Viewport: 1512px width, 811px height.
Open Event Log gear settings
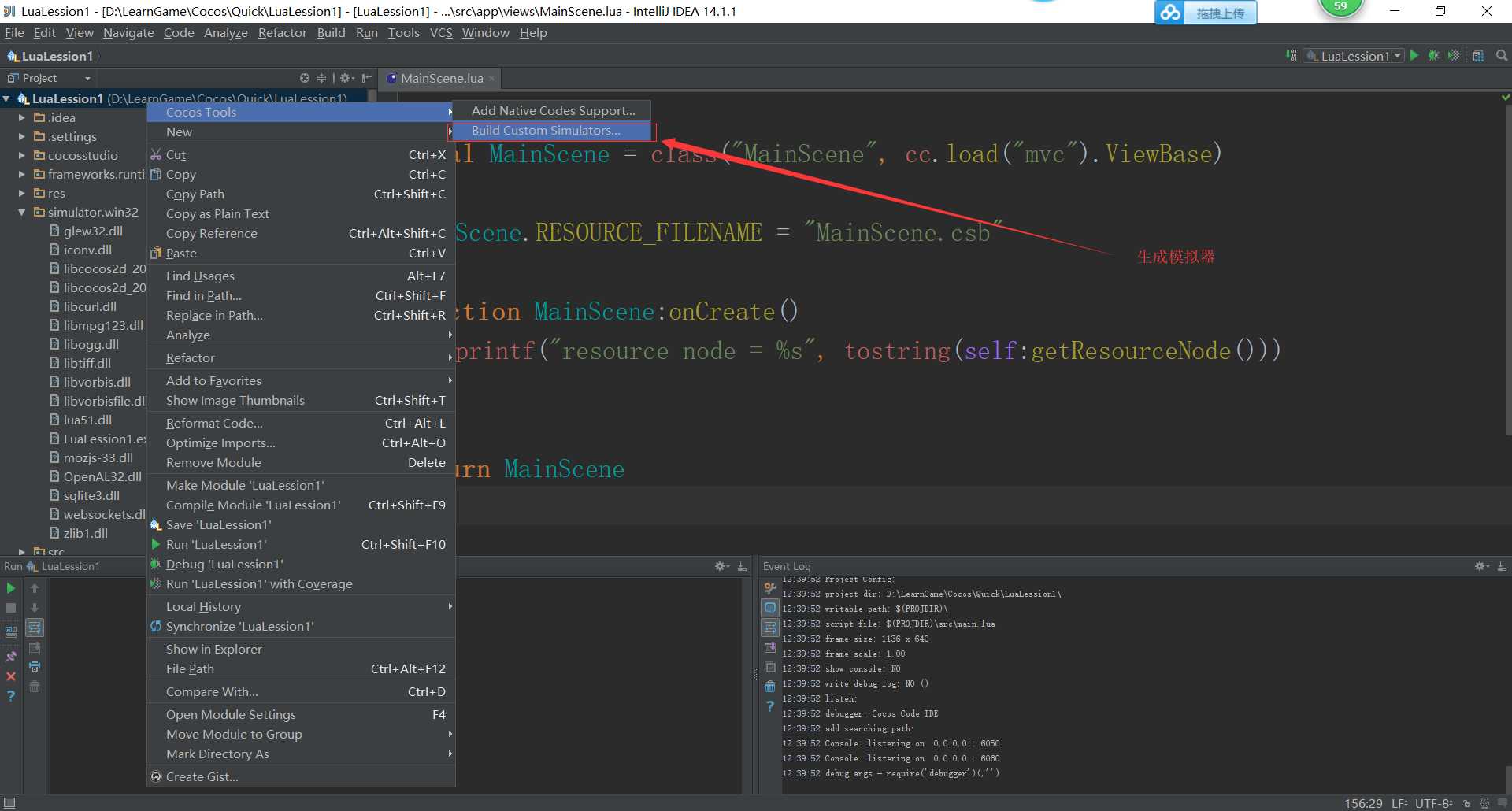(1481, 566)
